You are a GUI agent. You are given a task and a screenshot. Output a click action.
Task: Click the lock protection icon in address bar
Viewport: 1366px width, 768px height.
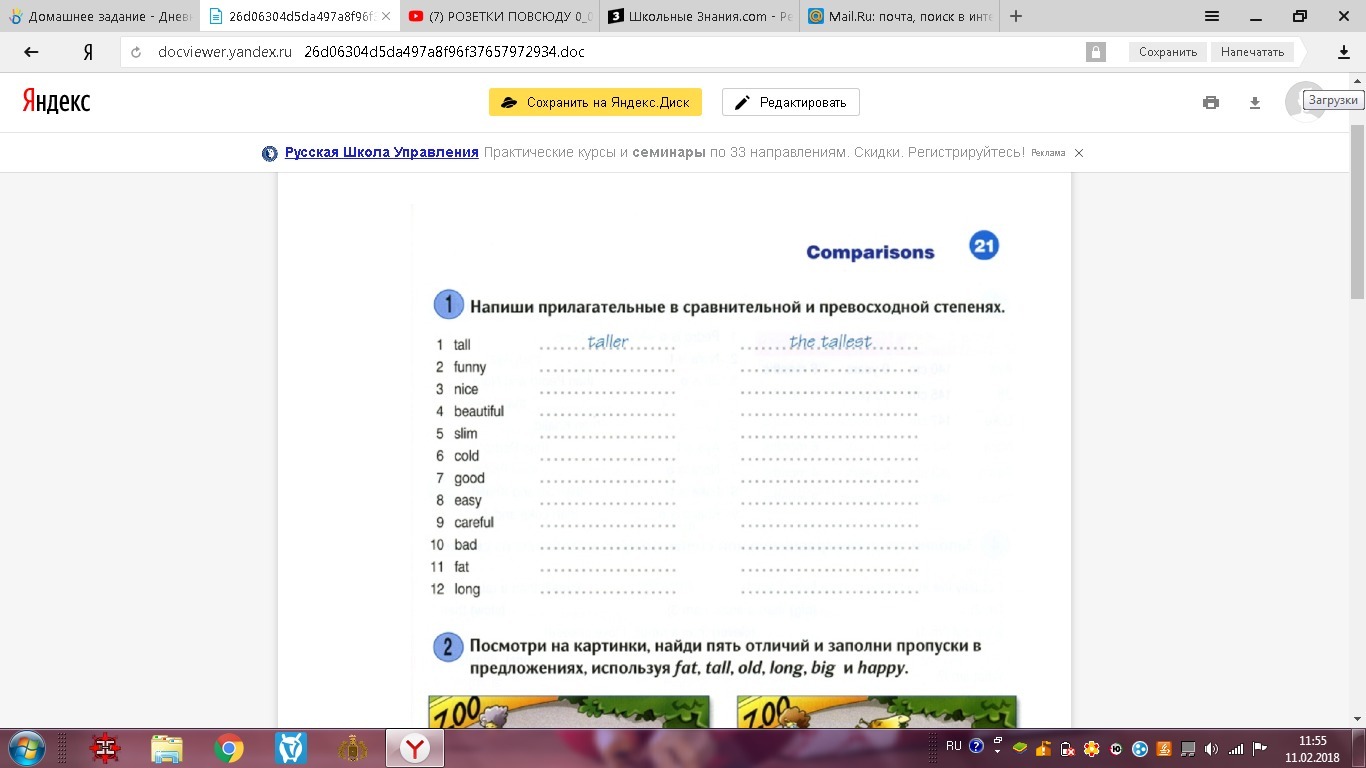tap(1096, 52)
